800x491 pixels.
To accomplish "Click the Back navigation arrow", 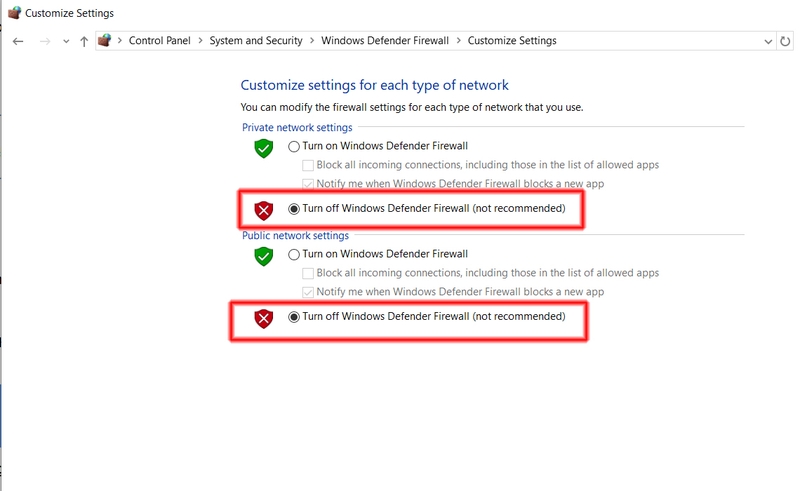I will (18, 41).
